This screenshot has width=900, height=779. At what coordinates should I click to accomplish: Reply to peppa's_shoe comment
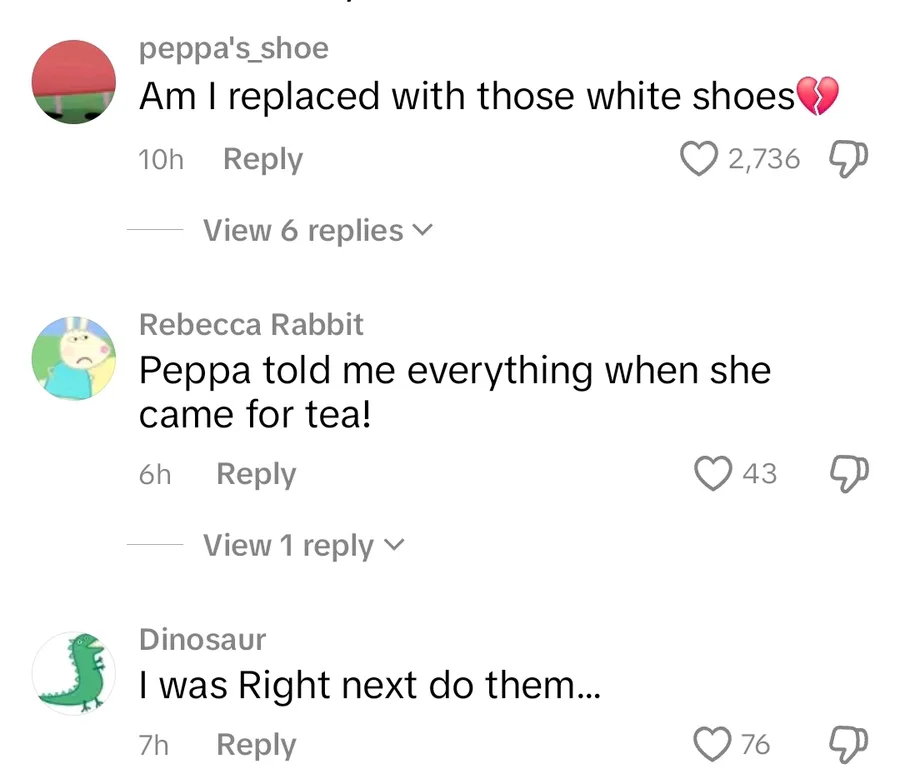pyautogui.click(x=262, y=159)
